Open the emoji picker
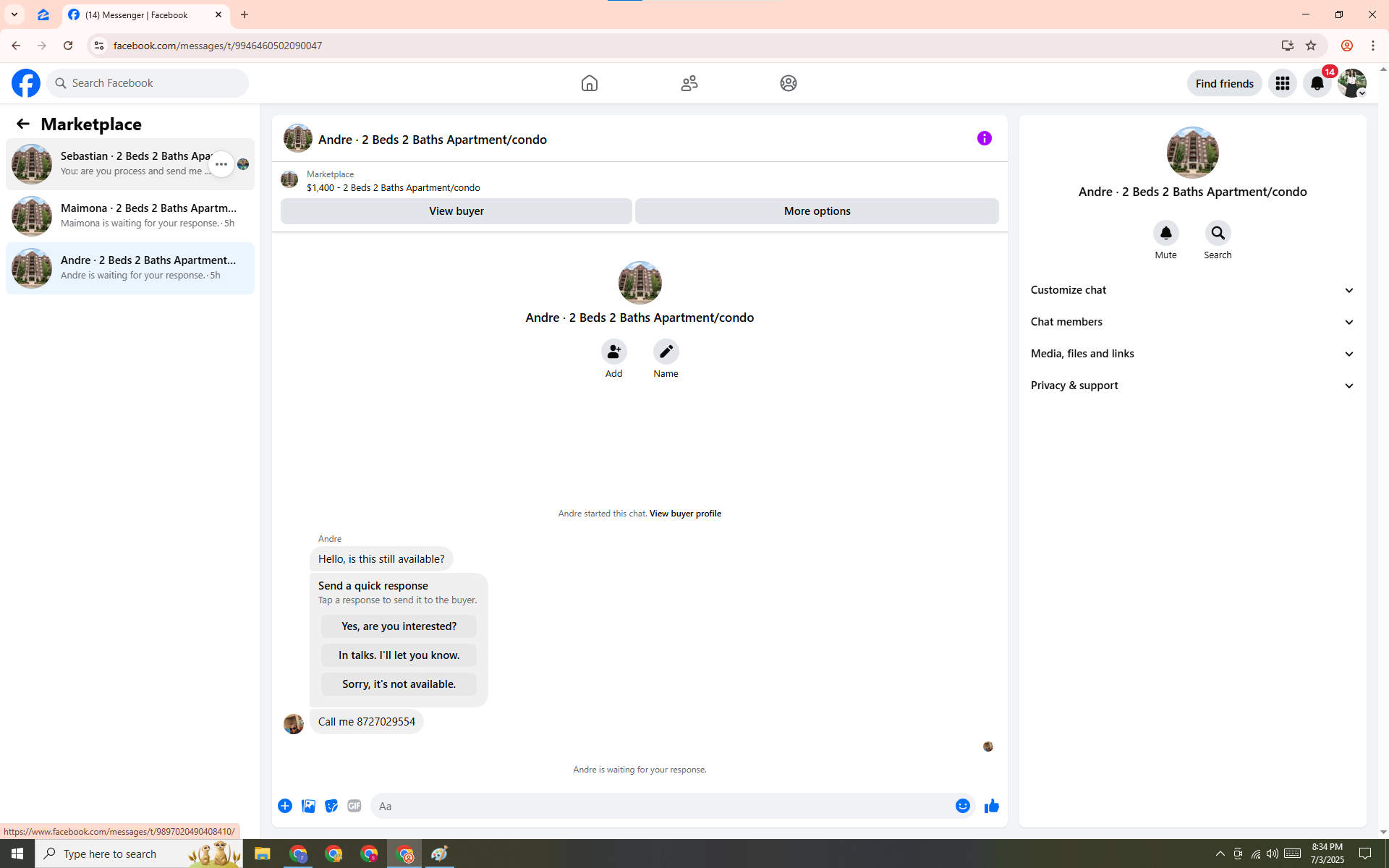 pyautogui.click(x=962, y=806)
